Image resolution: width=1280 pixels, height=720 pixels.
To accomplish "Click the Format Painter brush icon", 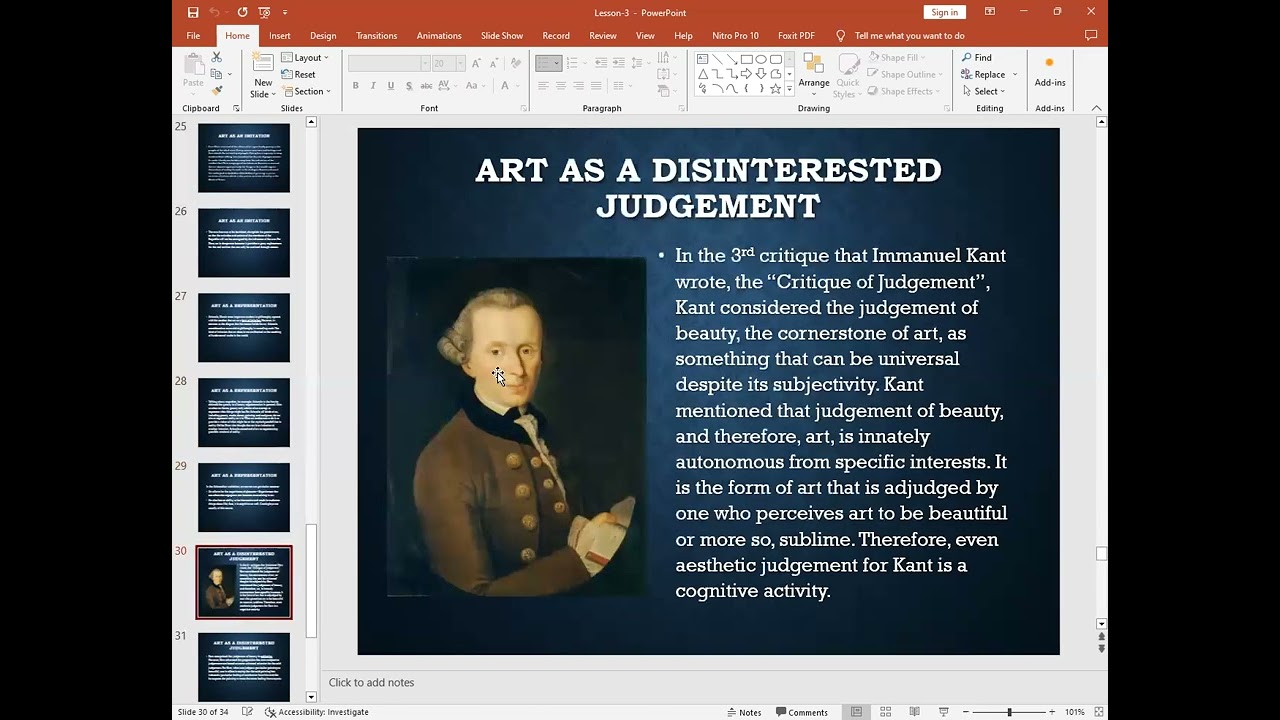I will (x=216, y=91).
